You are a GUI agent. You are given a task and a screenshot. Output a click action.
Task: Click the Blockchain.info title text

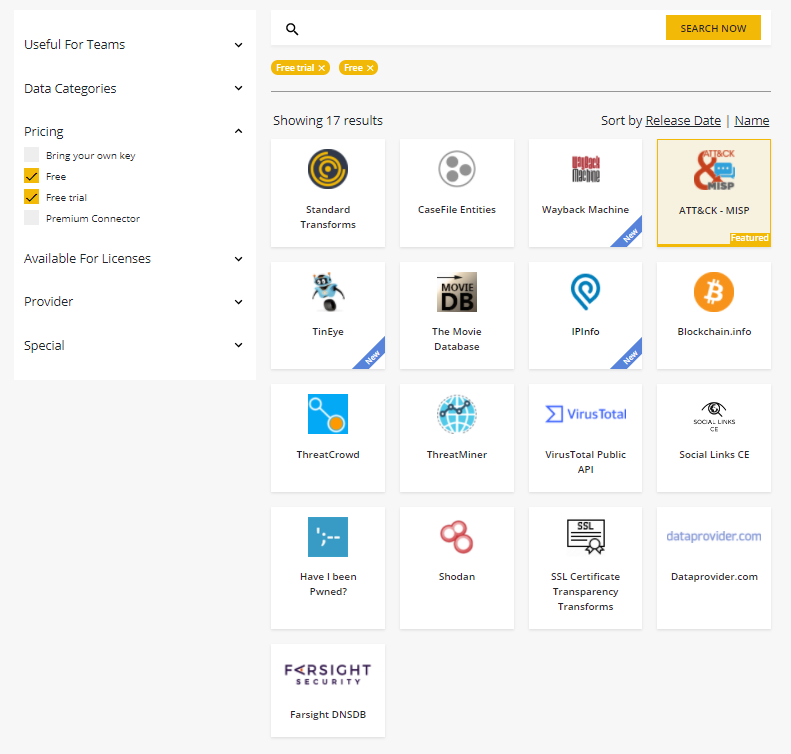point(714,331)
